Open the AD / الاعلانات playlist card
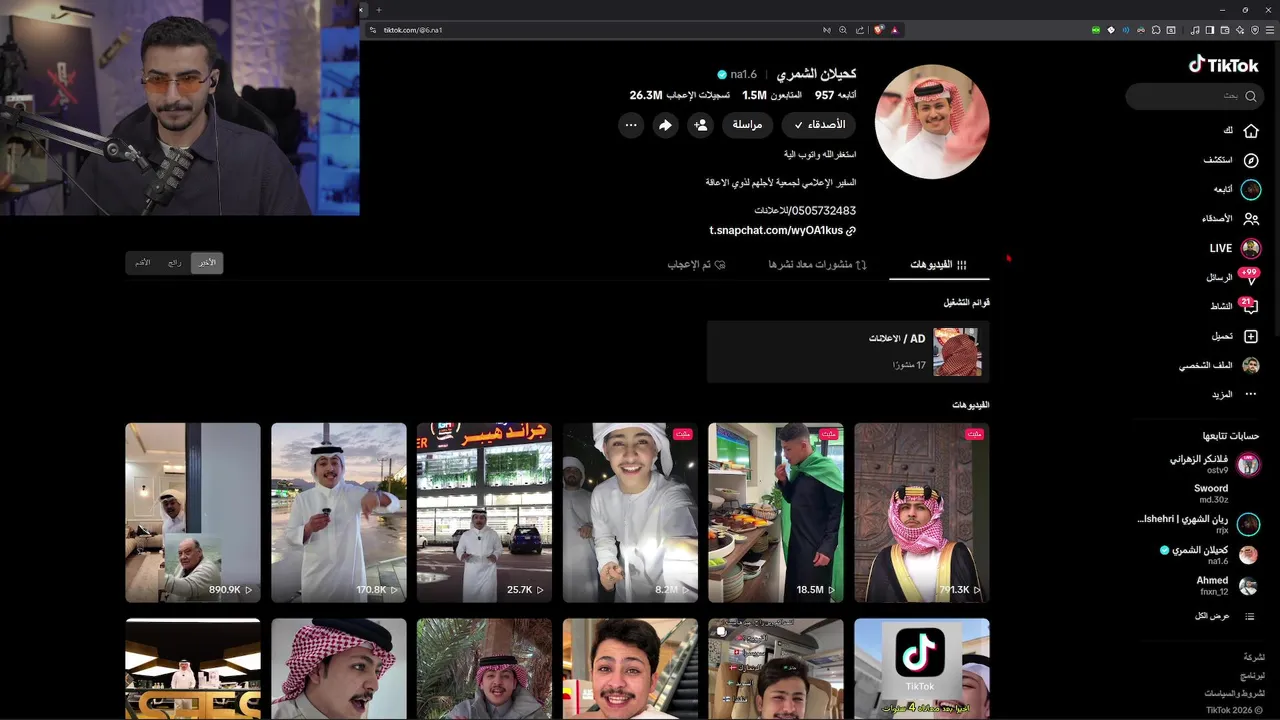1280x720 pixels. coord(848,352)
